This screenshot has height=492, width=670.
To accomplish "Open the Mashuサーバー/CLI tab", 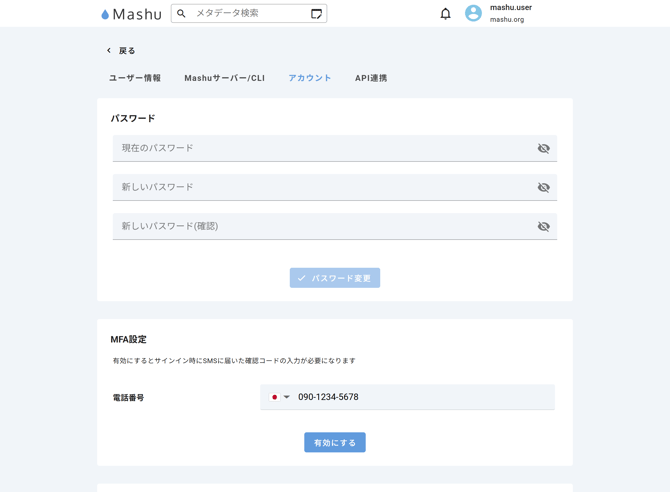I will coord(224,78).
